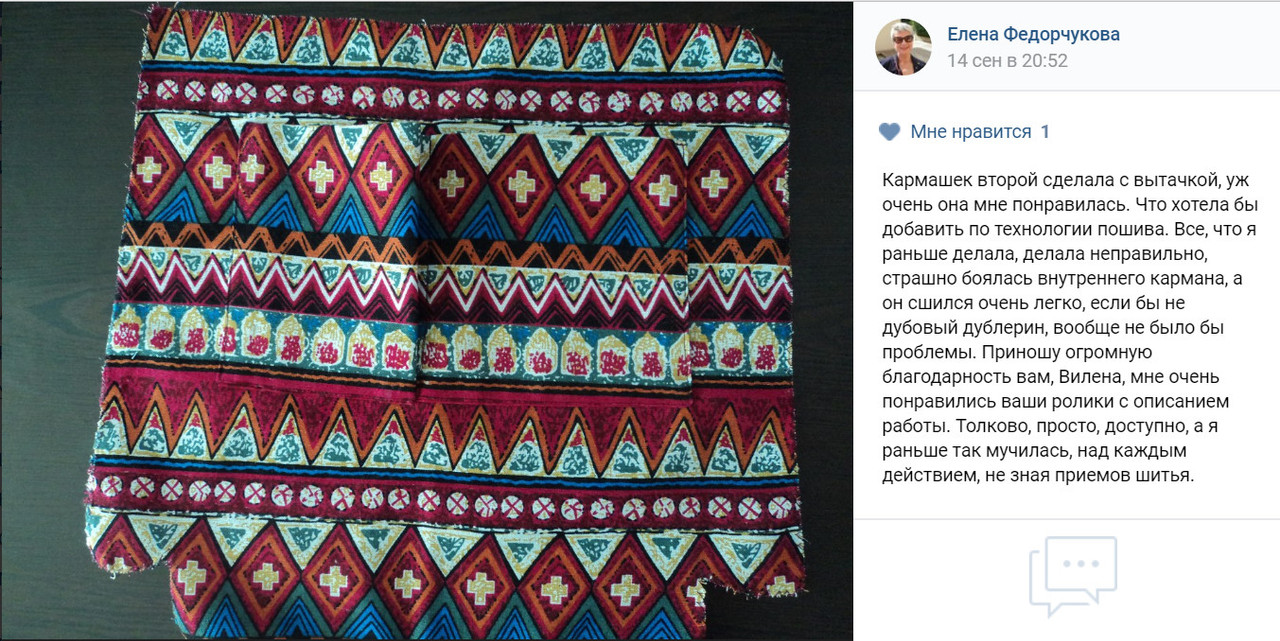
Task: Click the last line ending with приемов шитья
Action: [1038, 475]
